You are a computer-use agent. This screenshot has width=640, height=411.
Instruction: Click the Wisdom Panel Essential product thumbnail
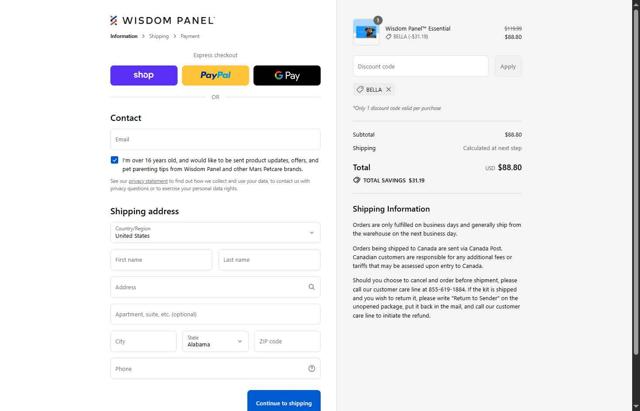[x=365, y=31]
